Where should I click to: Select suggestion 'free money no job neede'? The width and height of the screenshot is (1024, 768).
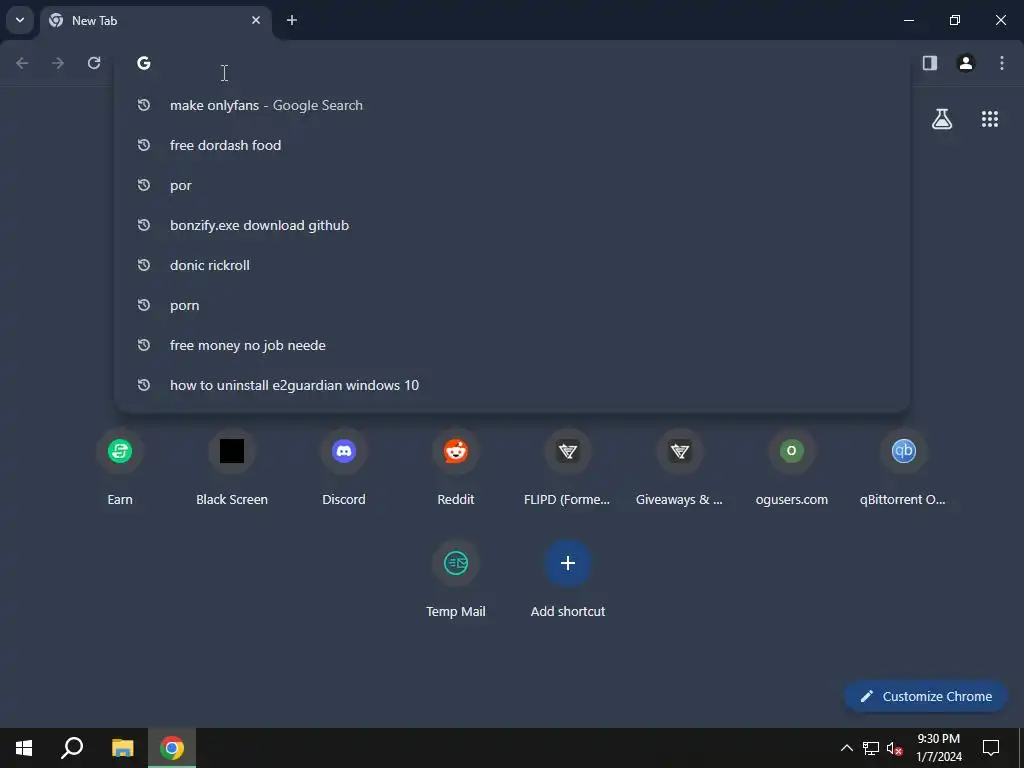(512, 345)
